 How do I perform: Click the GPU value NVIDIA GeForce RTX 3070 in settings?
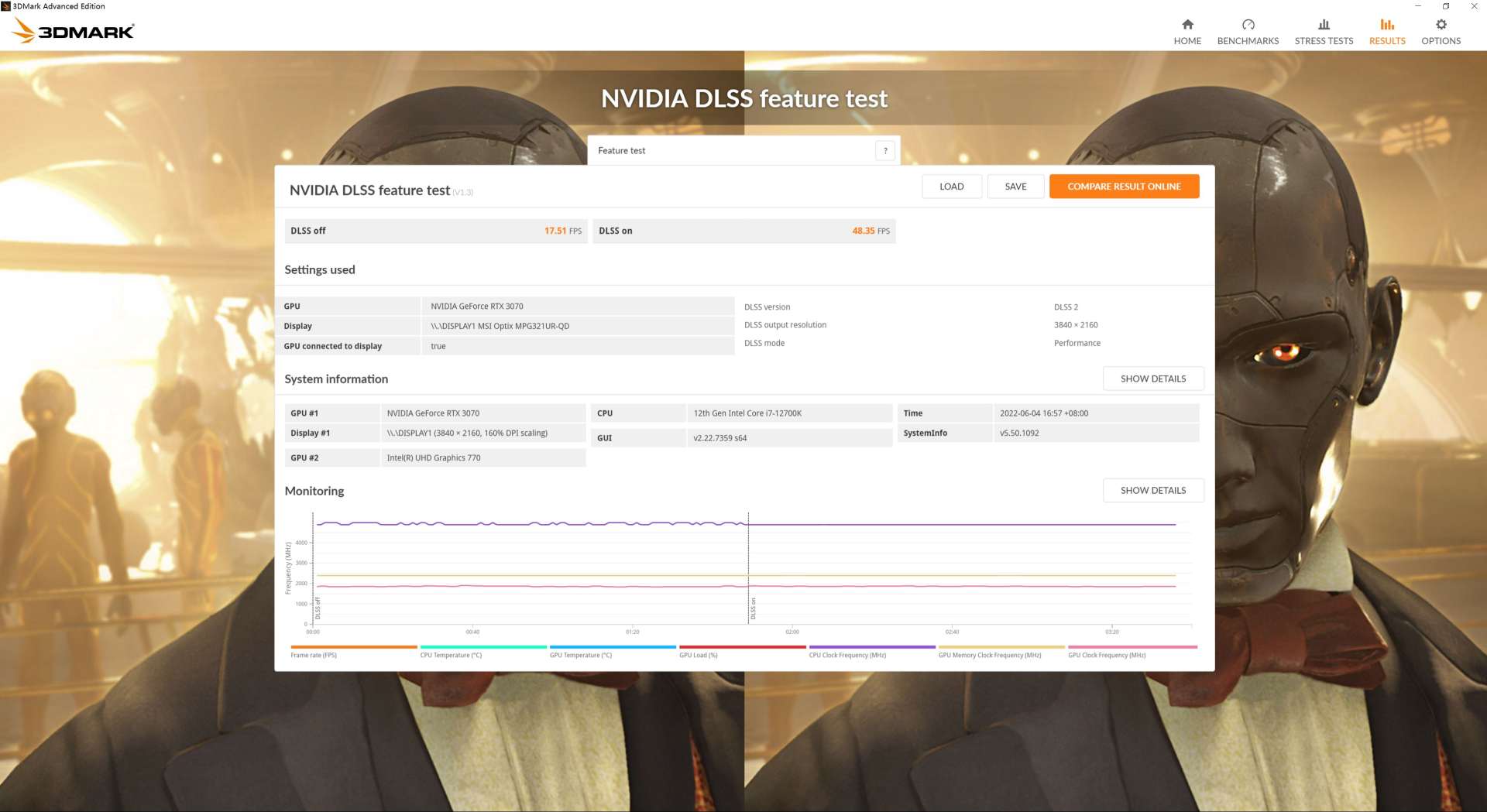pyautogui.click(x=477, y=307)
